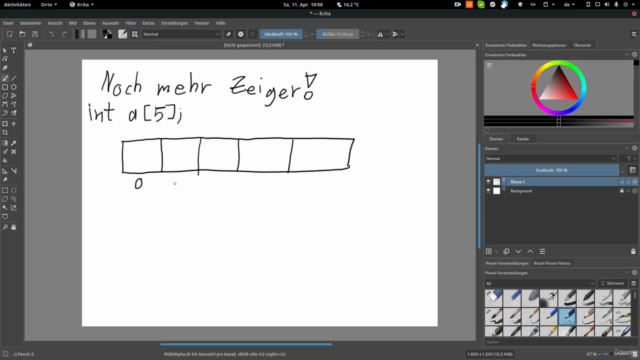Select the Text tool in the toolbox
Screen dimensions: 640x360
point(13,50)
